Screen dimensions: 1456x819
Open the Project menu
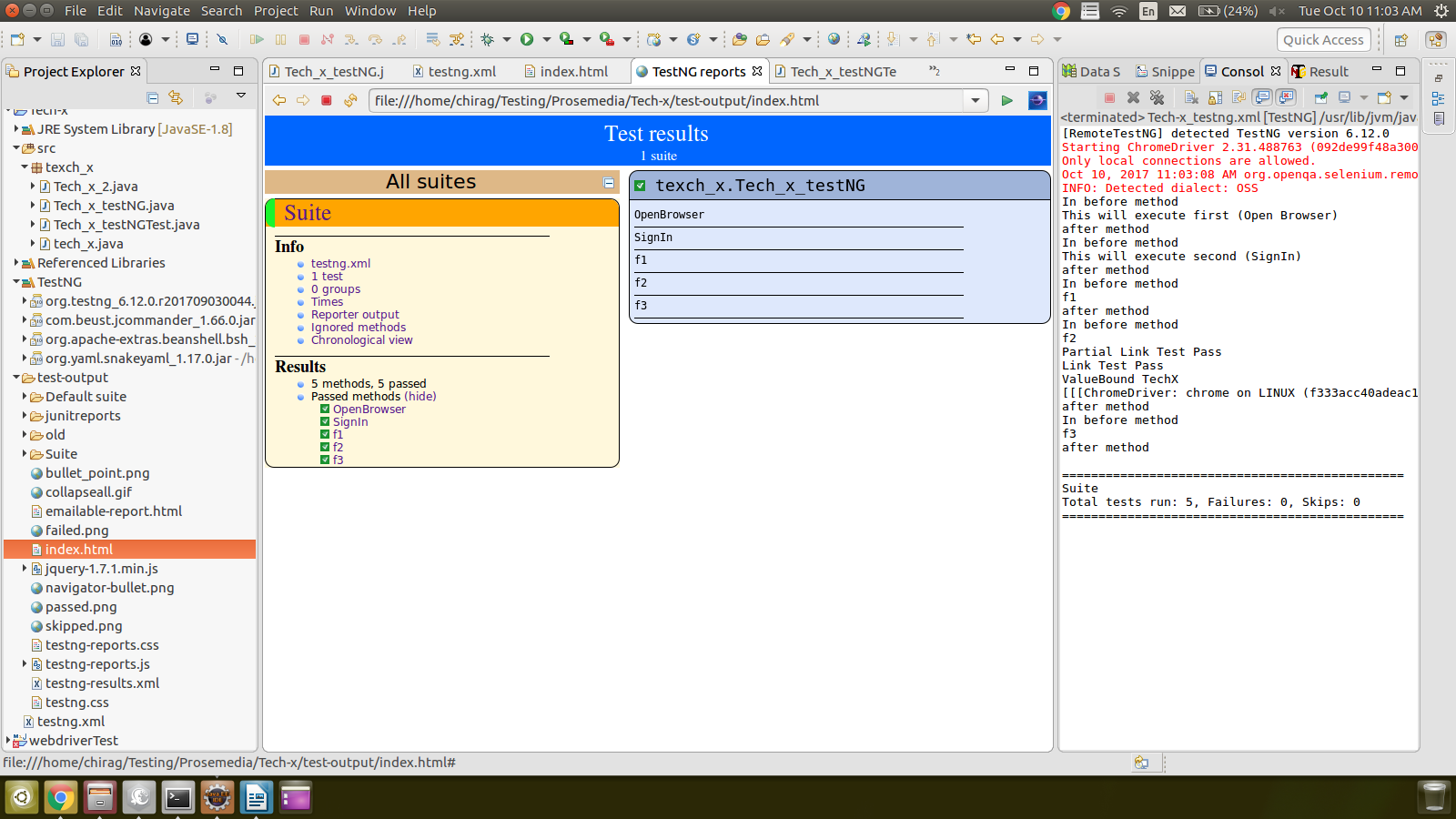(276, 11)
